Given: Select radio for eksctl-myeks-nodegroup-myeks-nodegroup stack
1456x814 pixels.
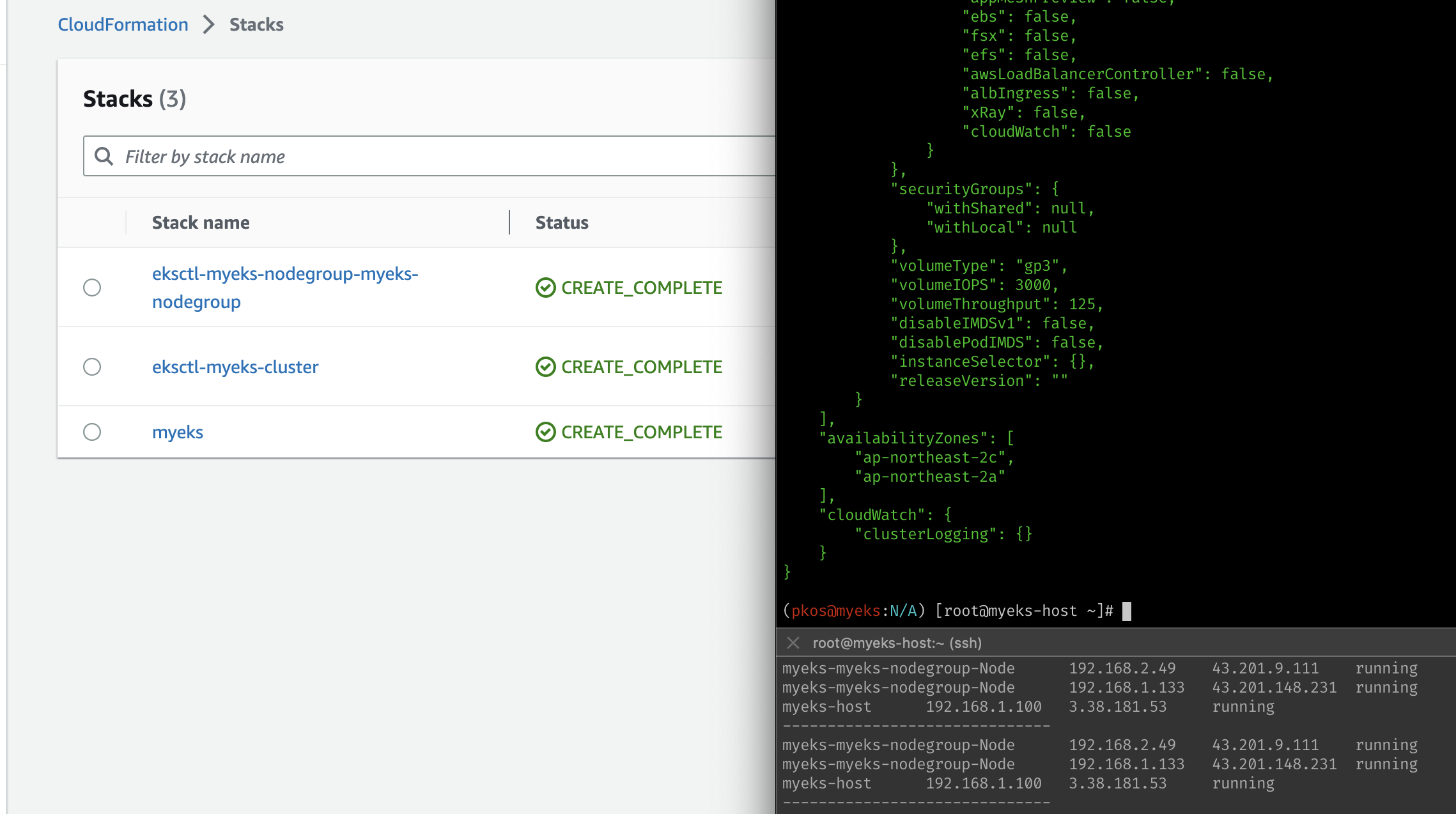Looking at the screenshot, I should [92, 288].
